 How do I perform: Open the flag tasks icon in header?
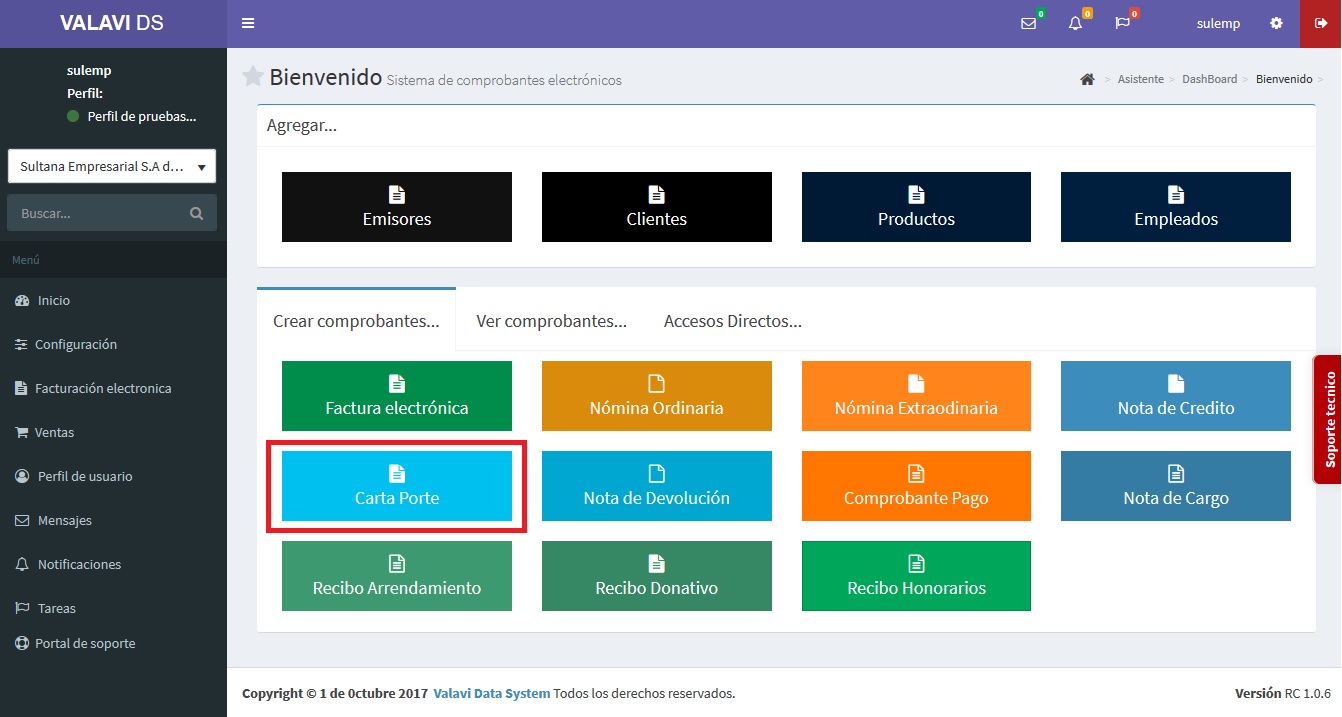coord(1122,23)
